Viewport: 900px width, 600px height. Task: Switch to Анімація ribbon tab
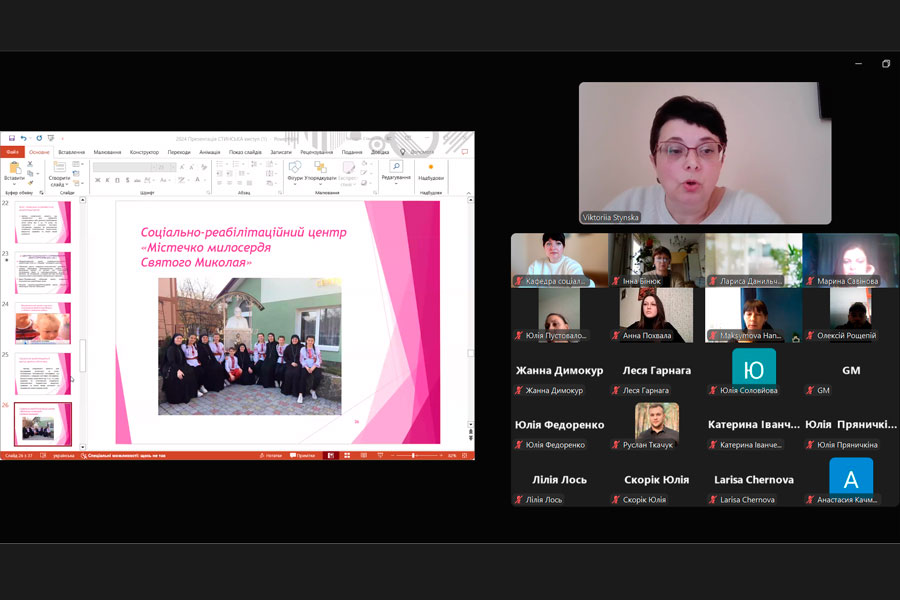coord(210,152)
